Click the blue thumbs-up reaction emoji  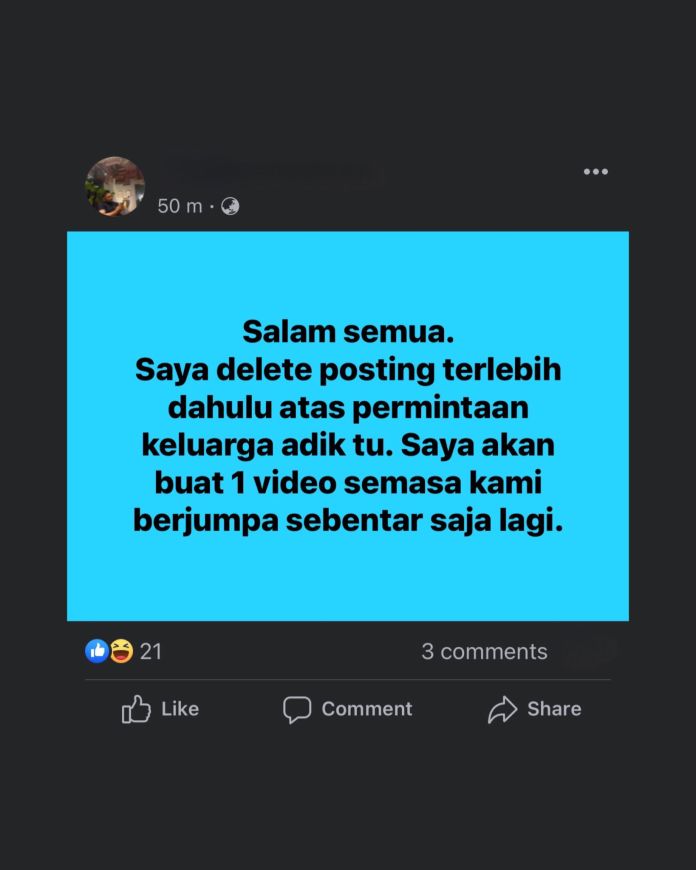[x=97, y=651]
